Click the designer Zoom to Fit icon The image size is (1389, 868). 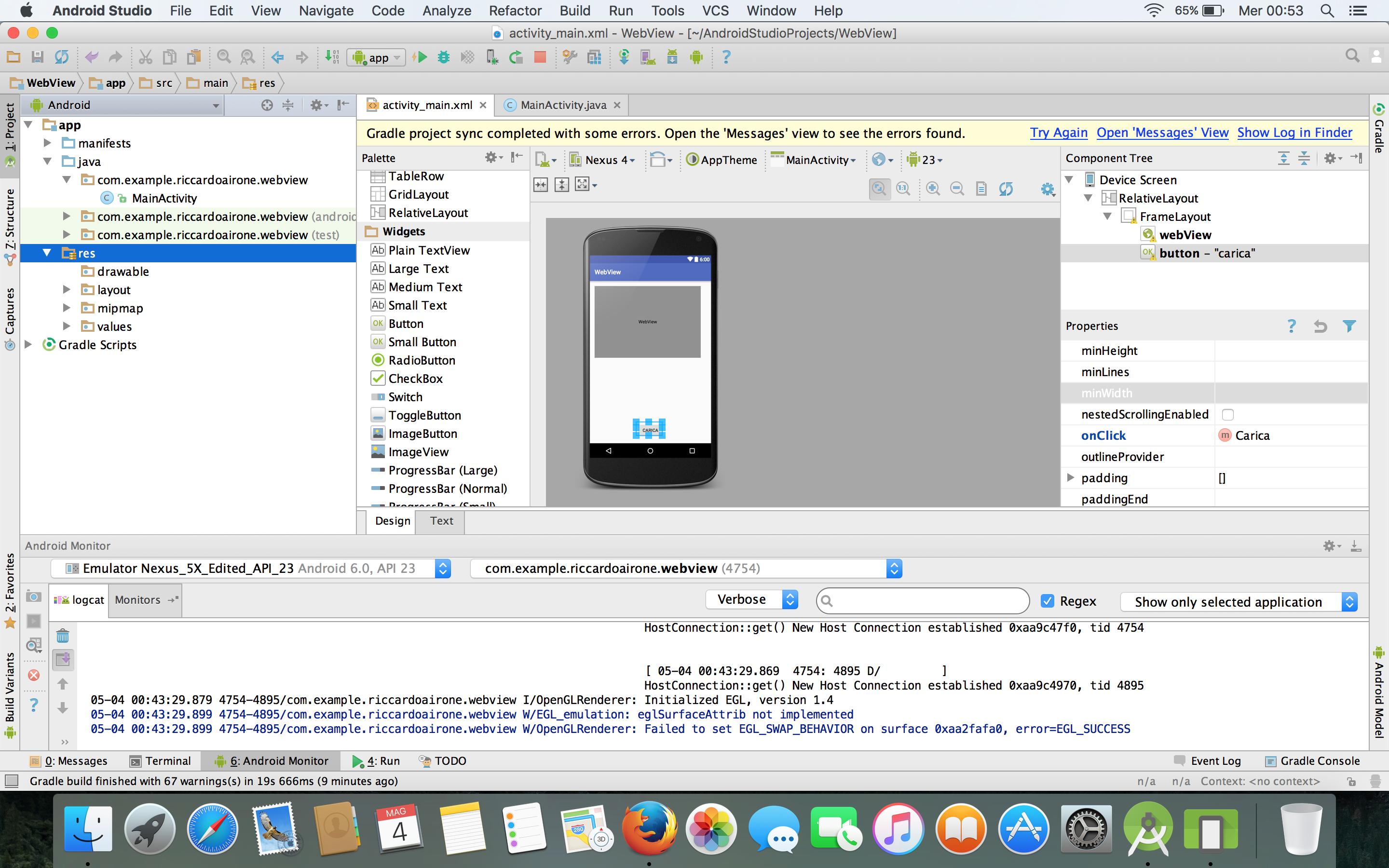pos(879,188)
